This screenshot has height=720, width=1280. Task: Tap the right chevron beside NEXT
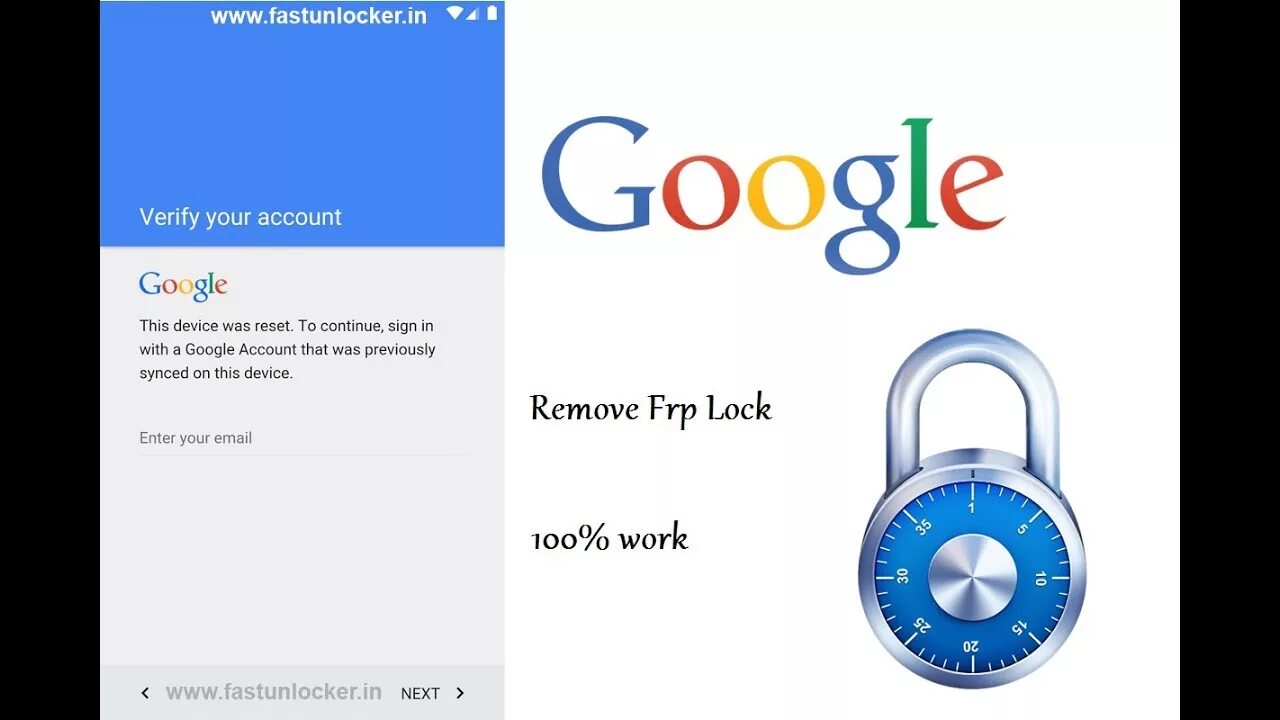(x=460, y=693)
